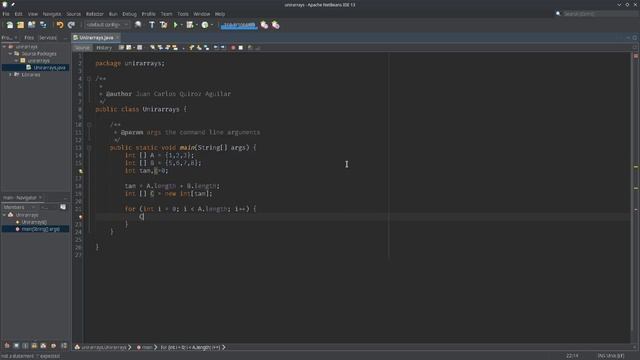Open the Window menu
The height and width of the screenshot is (360, 640).
[x=202, y=14]
